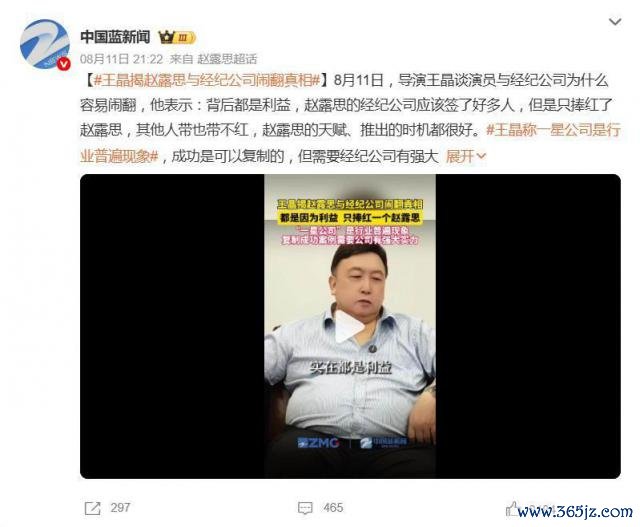Open the post options chevron menu
This screenshot has width=640, height=527.
615,21
